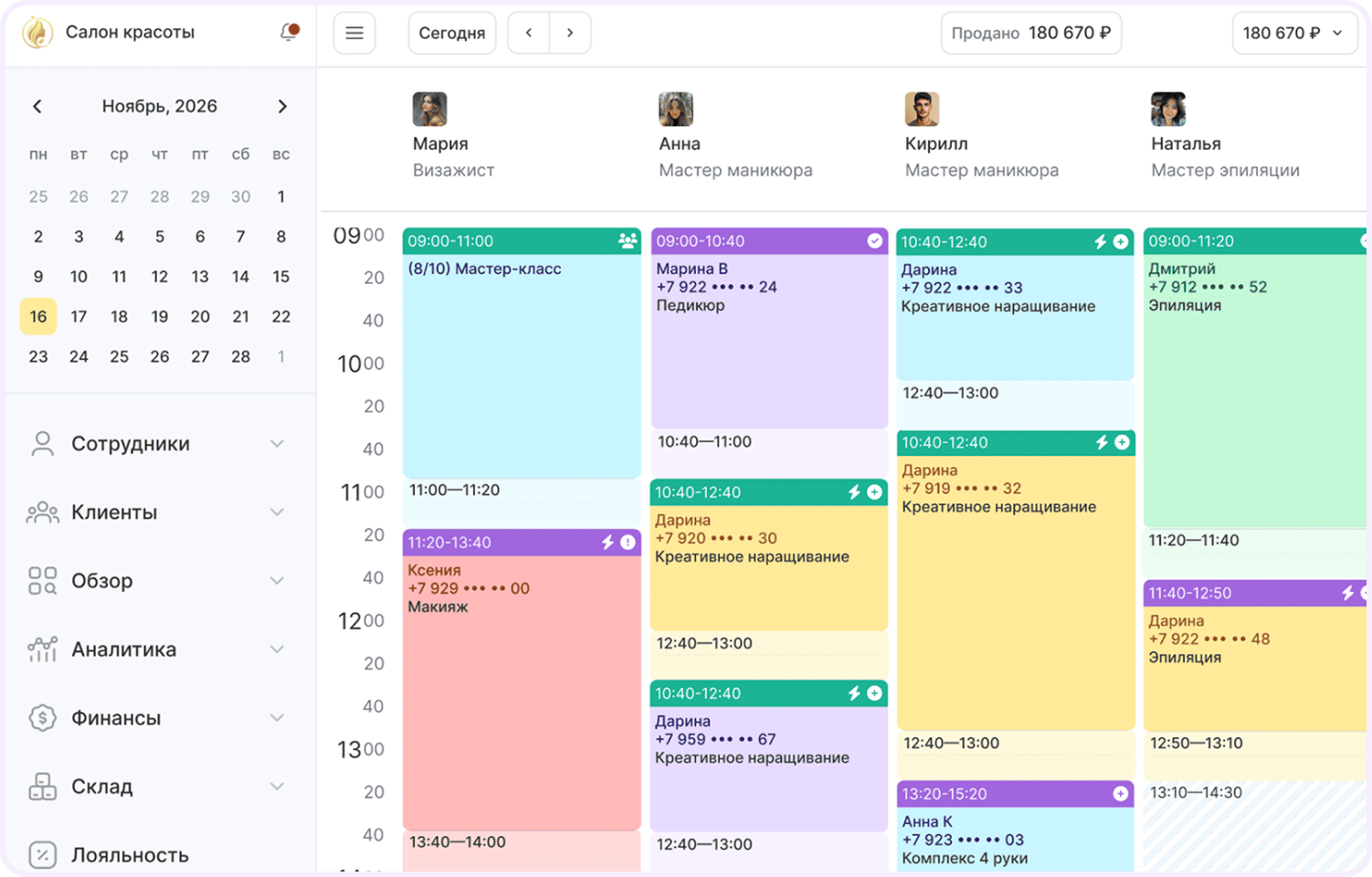
Task: Show next month in mini calendar
Action: tap(282, 106)
